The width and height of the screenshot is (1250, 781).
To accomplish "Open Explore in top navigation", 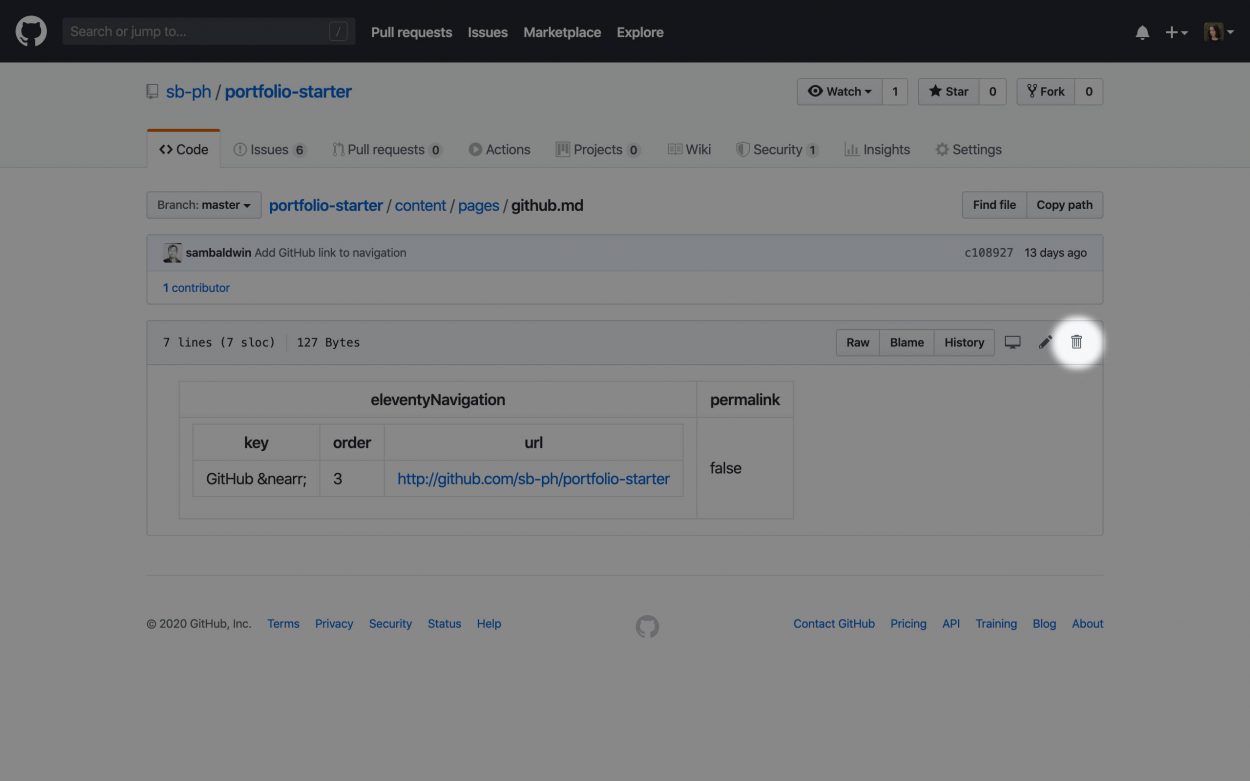I will tap(640, 32).
